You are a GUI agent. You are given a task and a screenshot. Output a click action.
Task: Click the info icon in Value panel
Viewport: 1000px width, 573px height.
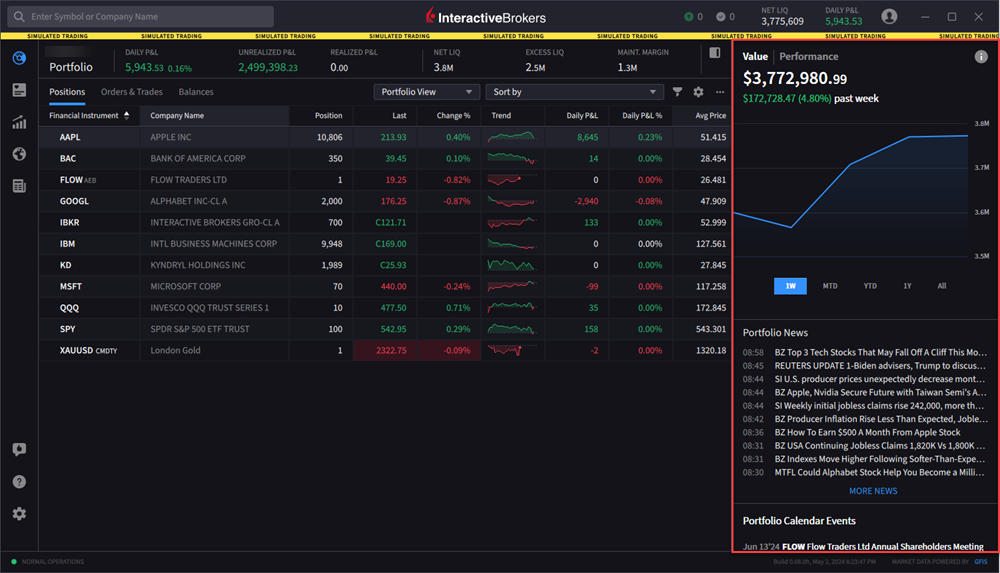point(981,57)
